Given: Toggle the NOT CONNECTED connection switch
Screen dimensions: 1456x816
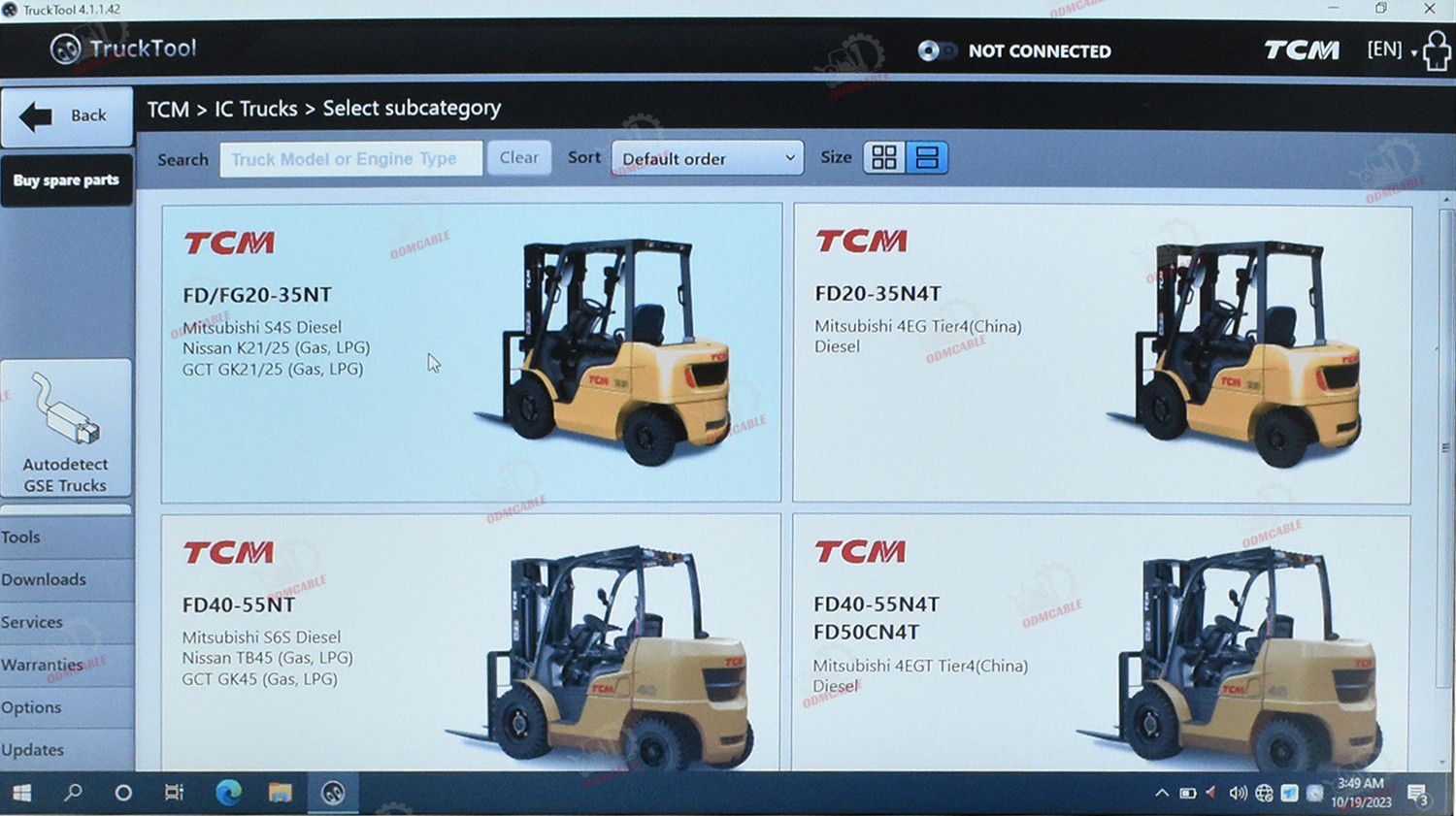Looking at the screenshot, I should tap(937, 50).
